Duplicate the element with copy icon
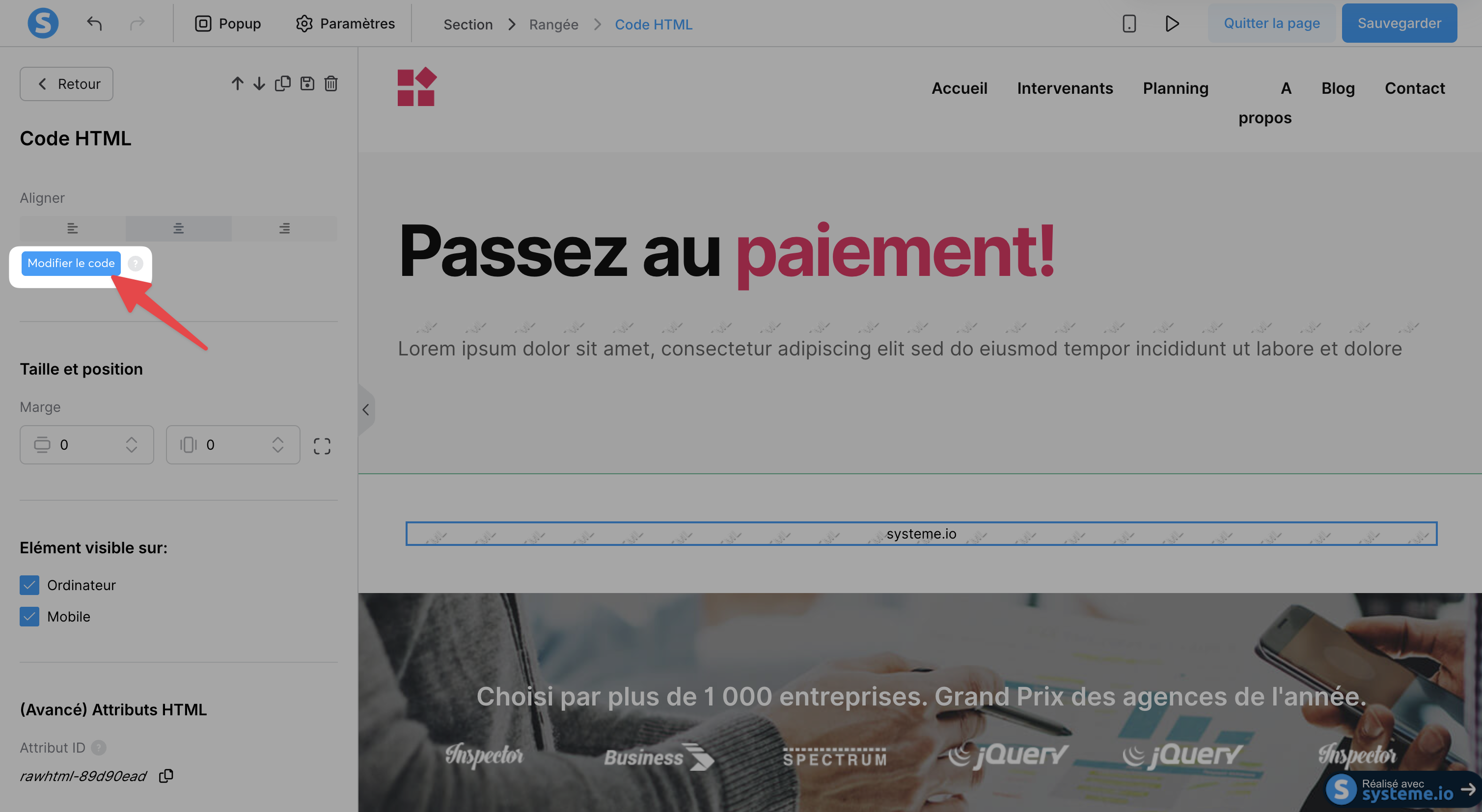This screenshot has width=1482, height=812. coord(282,84)
